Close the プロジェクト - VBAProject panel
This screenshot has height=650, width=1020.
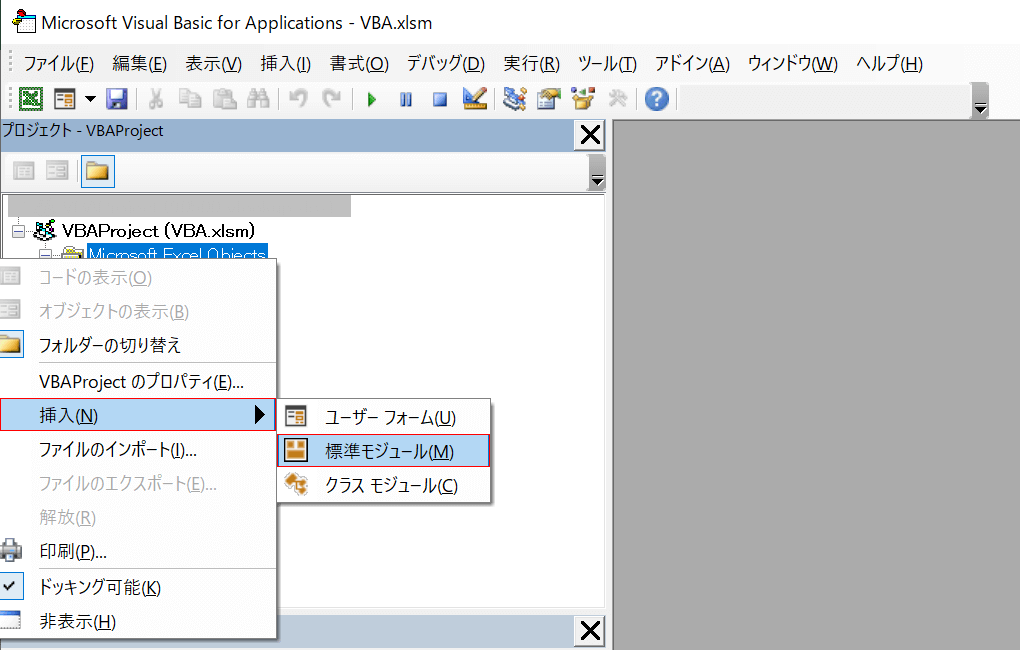coord(590,135)
